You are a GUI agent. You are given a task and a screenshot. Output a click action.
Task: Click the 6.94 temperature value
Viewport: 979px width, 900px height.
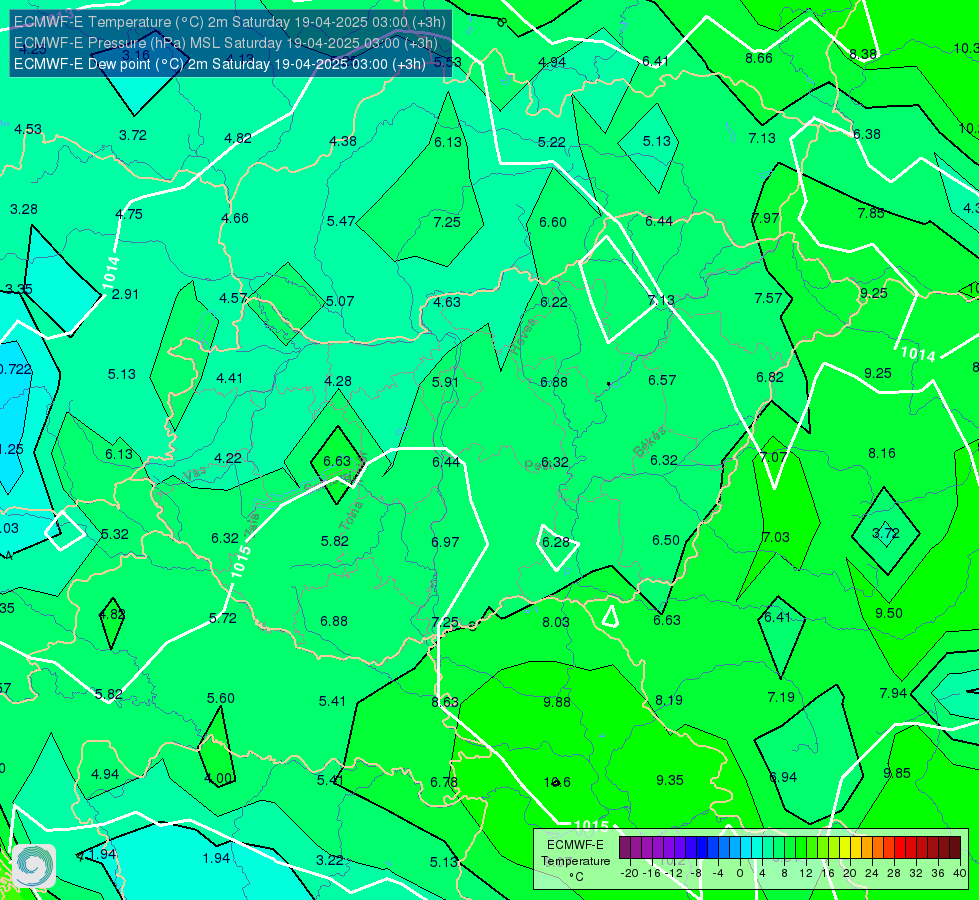(x=783, y=778)
